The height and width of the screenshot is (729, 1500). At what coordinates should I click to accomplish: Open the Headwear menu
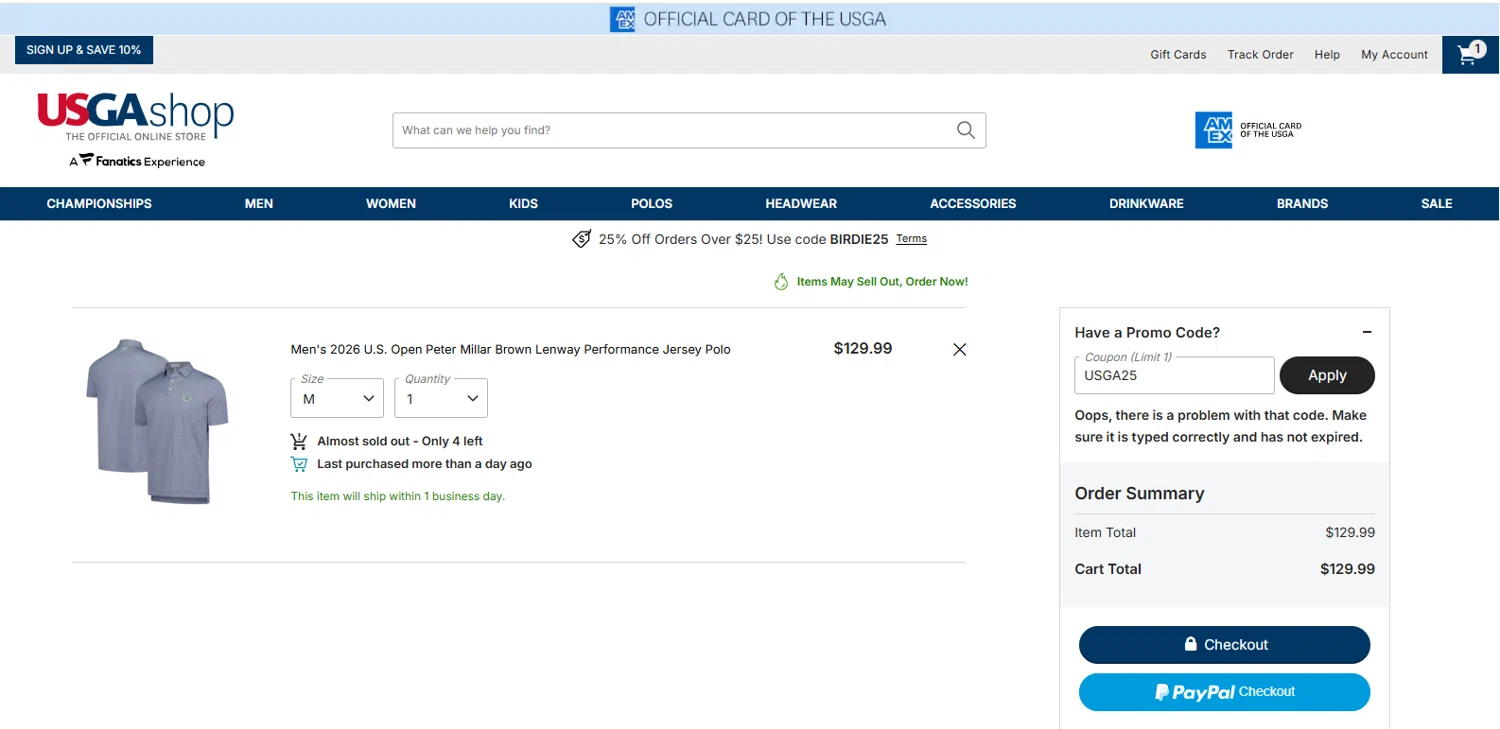(801, 203)
